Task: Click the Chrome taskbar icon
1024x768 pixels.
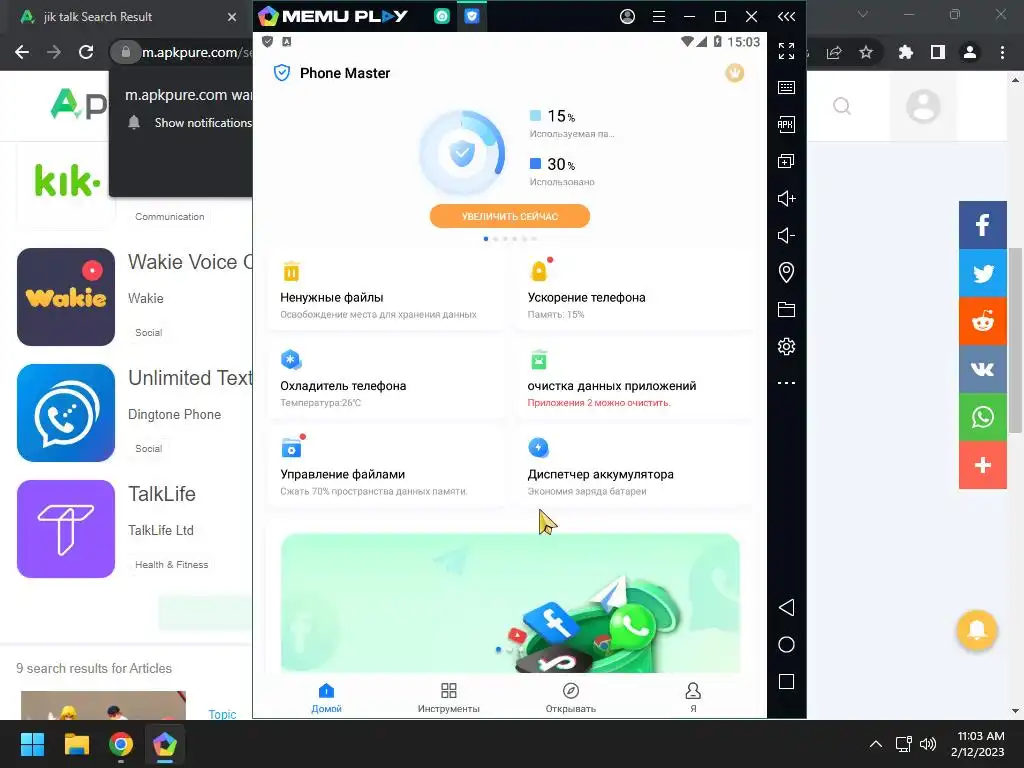Action: tap(121, 744)
